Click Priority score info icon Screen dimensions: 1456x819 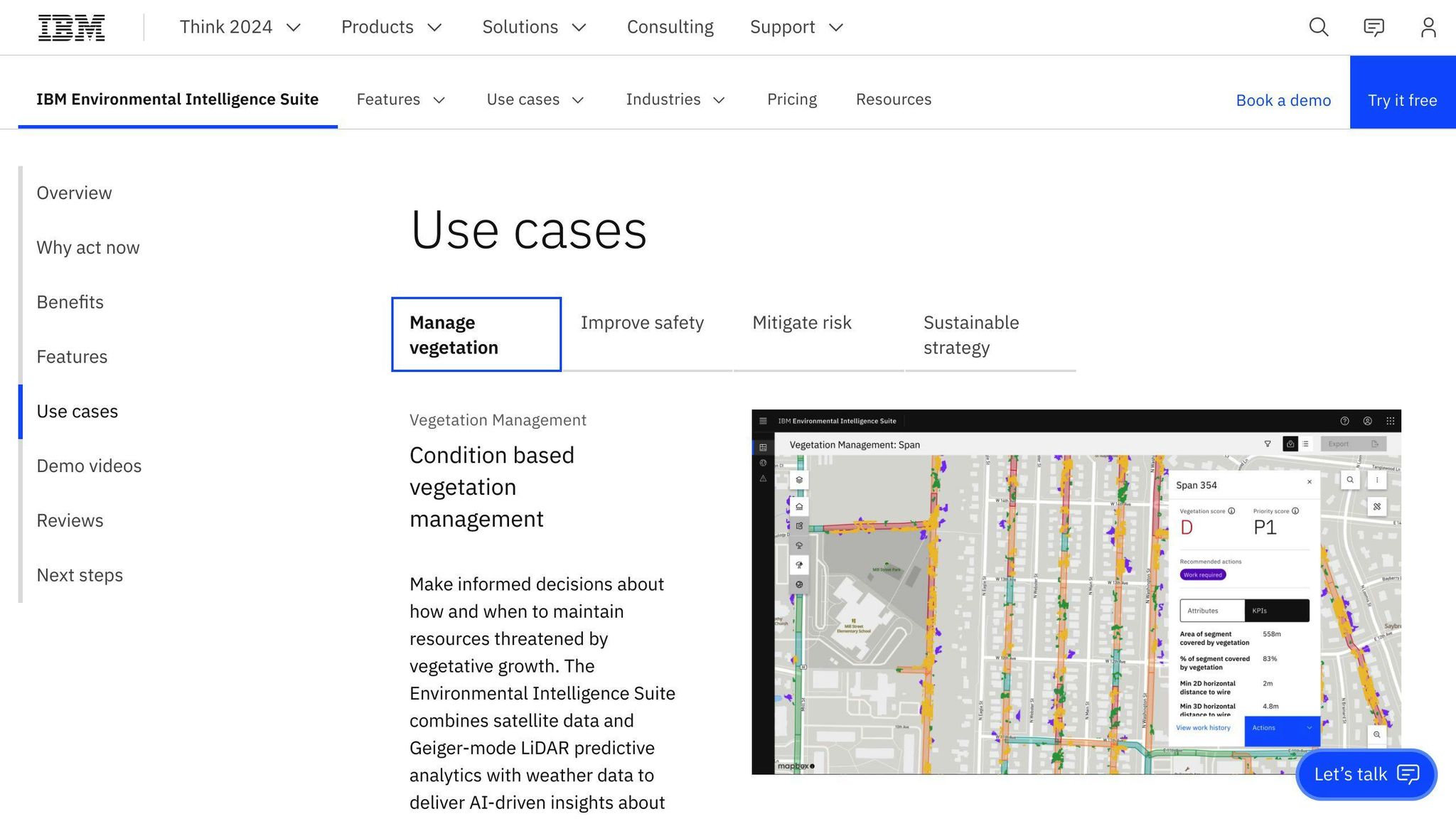click(1295, 510)
